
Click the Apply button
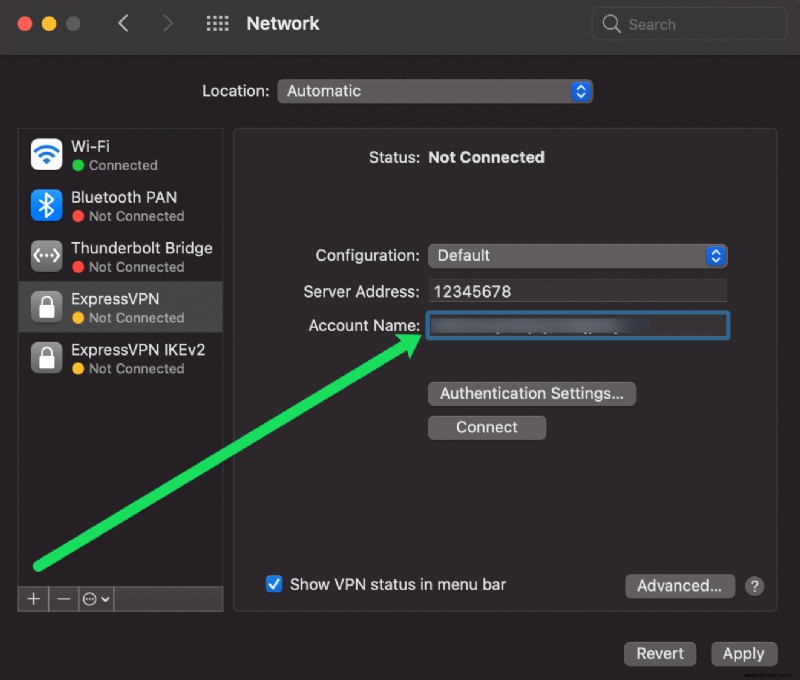[744, 654]
